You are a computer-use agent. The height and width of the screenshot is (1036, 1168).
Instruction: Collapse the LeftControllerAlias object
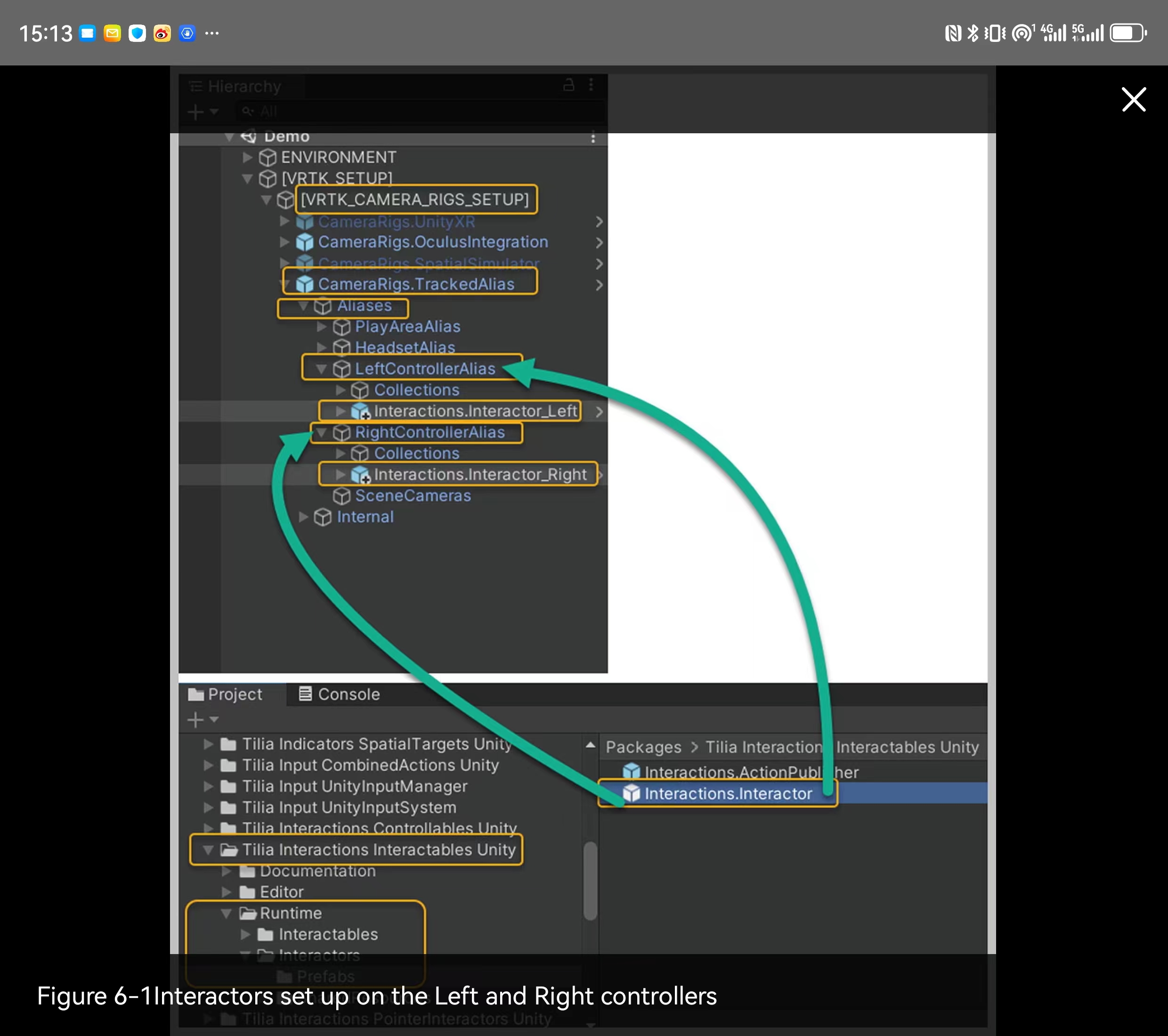tap(322, 369)
